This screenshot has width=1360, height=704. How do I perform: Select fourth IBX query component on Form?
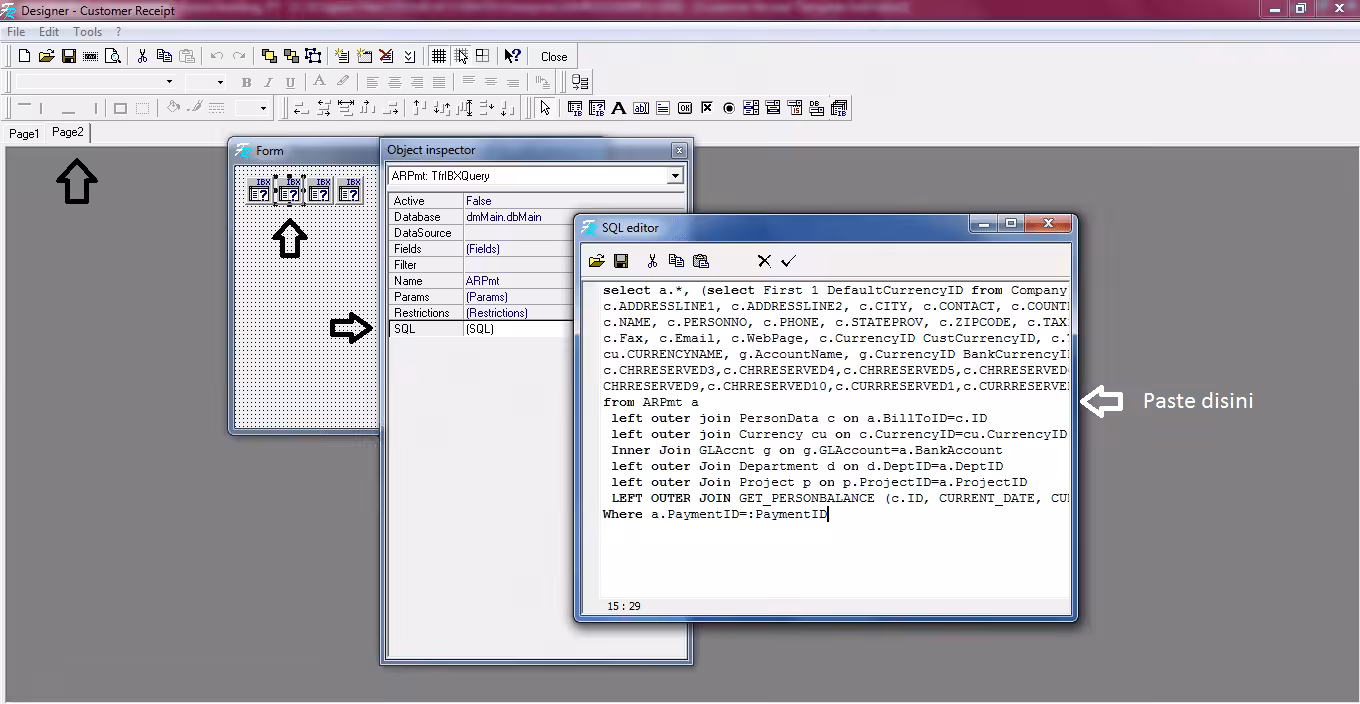[x=349, y=190]
